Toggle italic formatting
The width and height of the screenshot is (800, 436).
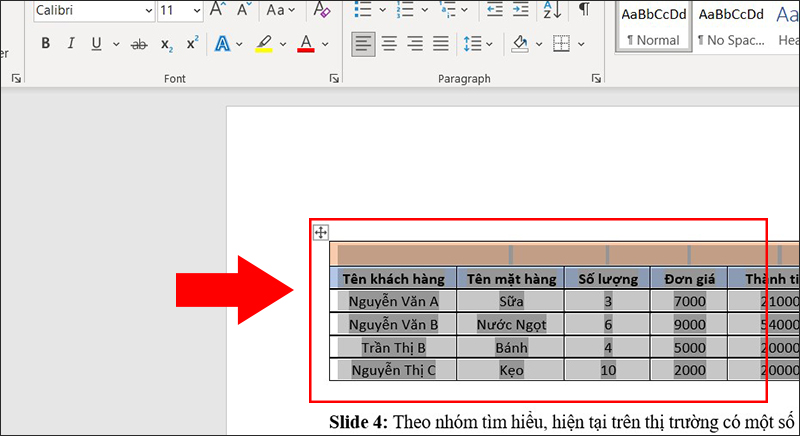coord(71,44)
